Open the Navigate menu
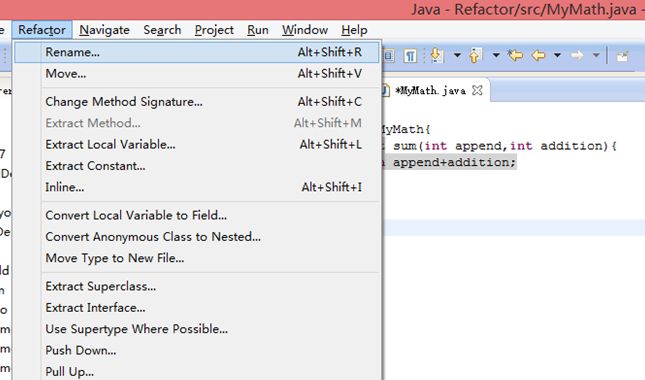This screenshot has width=645, height=380. 104,30
